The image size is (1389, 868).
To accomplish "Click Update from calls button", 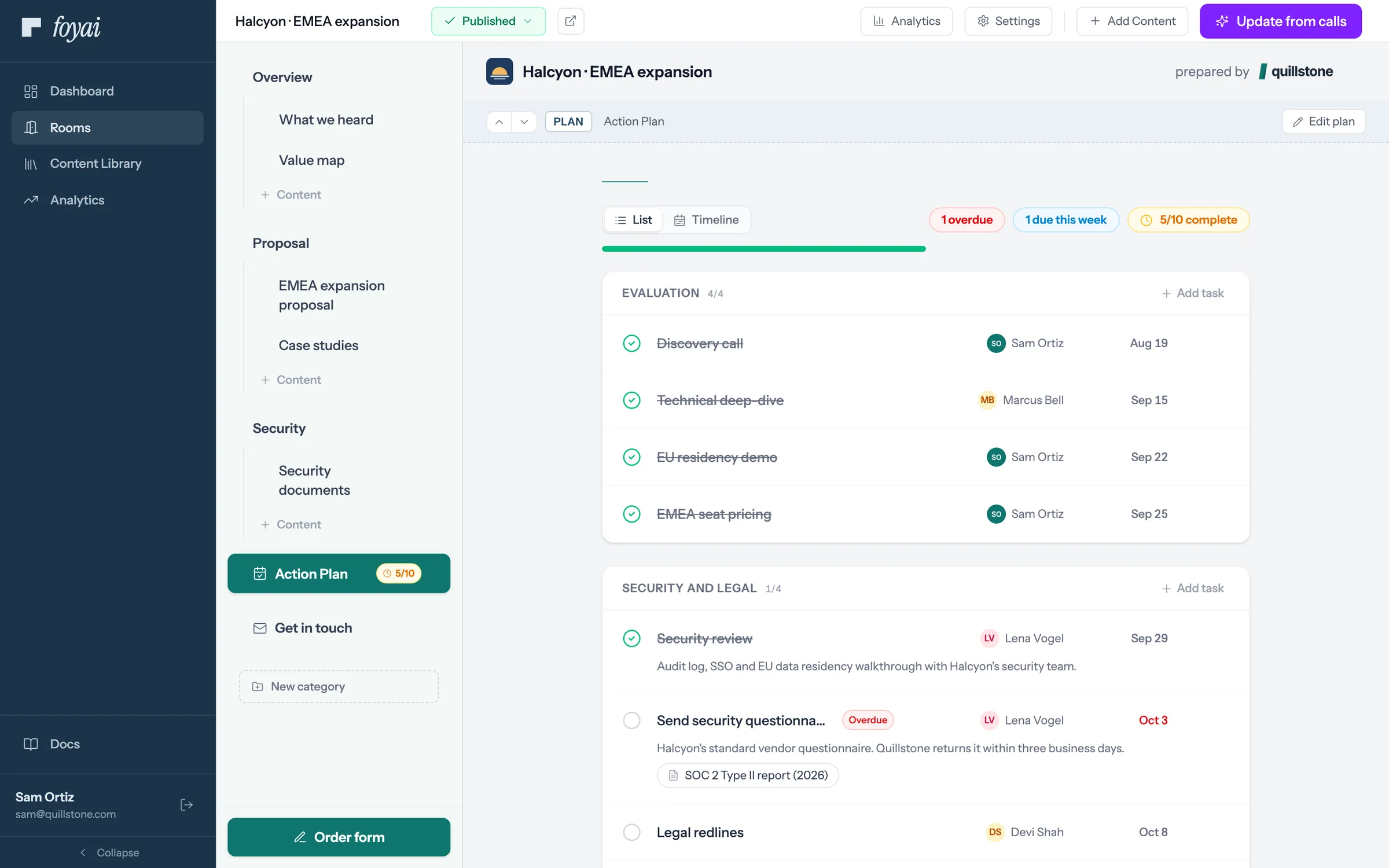I will point(1280,21).
